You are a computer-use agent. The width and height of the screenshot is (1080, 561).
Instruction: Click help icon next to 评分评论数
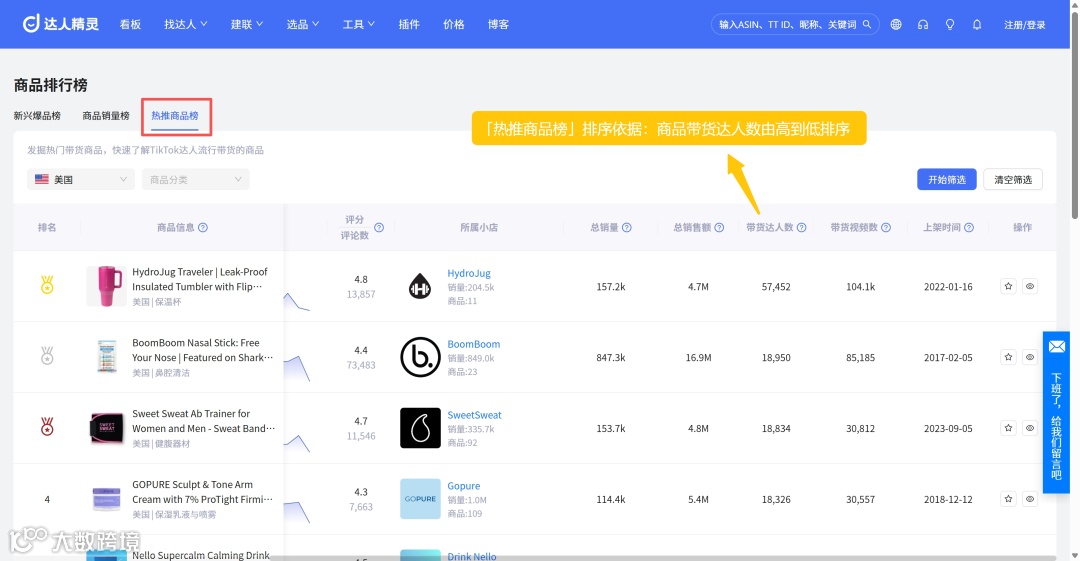coord(379,227)
